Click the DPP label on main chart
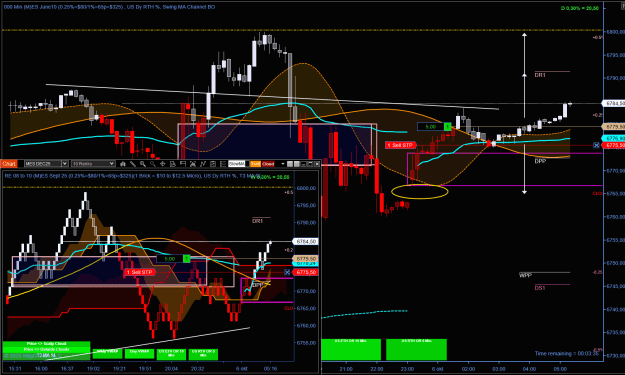The height and width of the screenshot is (375, 625). (x=540, y=161)
